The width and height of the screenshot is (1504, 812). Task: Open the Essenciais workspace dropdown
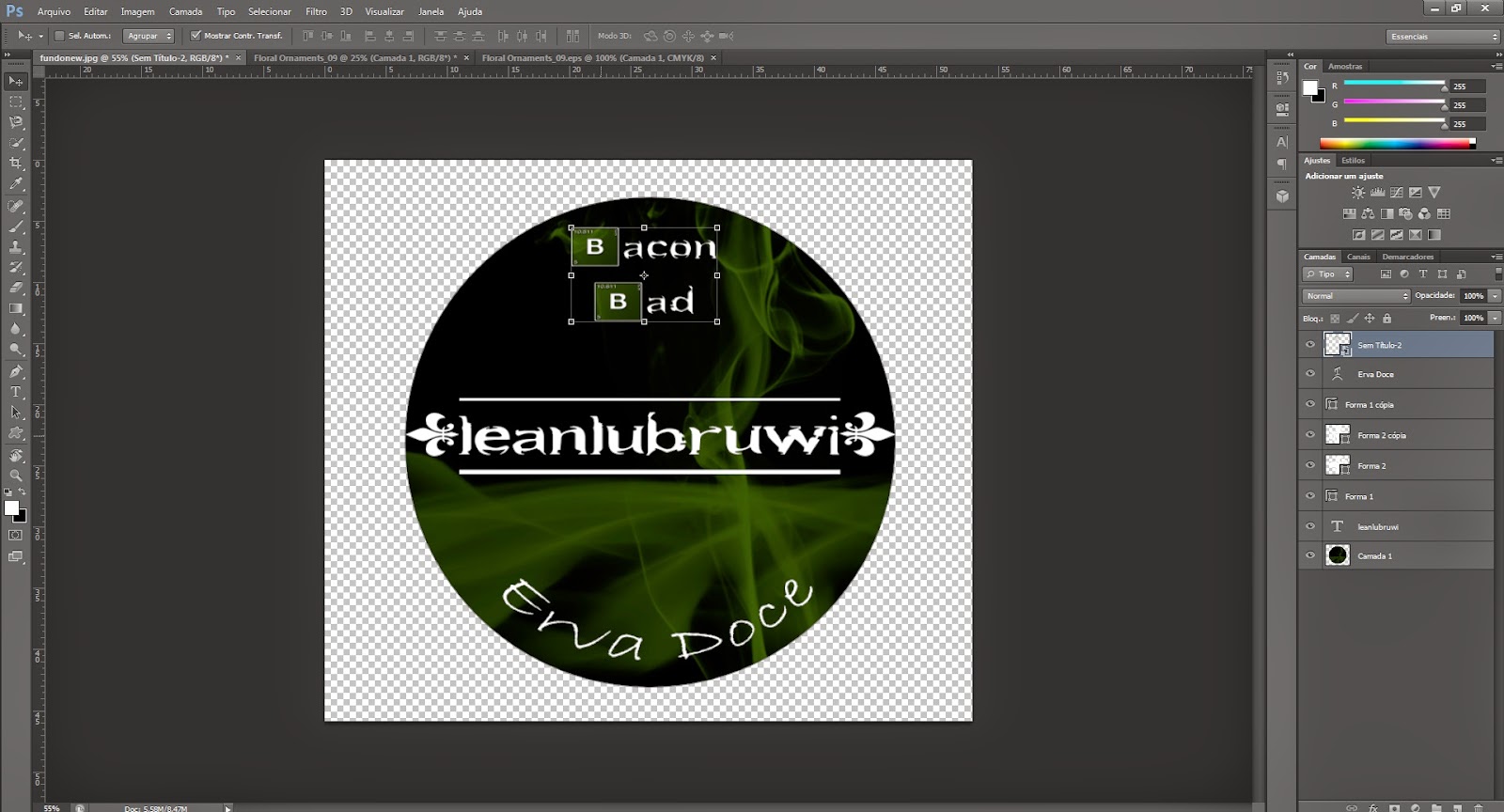1443,36
